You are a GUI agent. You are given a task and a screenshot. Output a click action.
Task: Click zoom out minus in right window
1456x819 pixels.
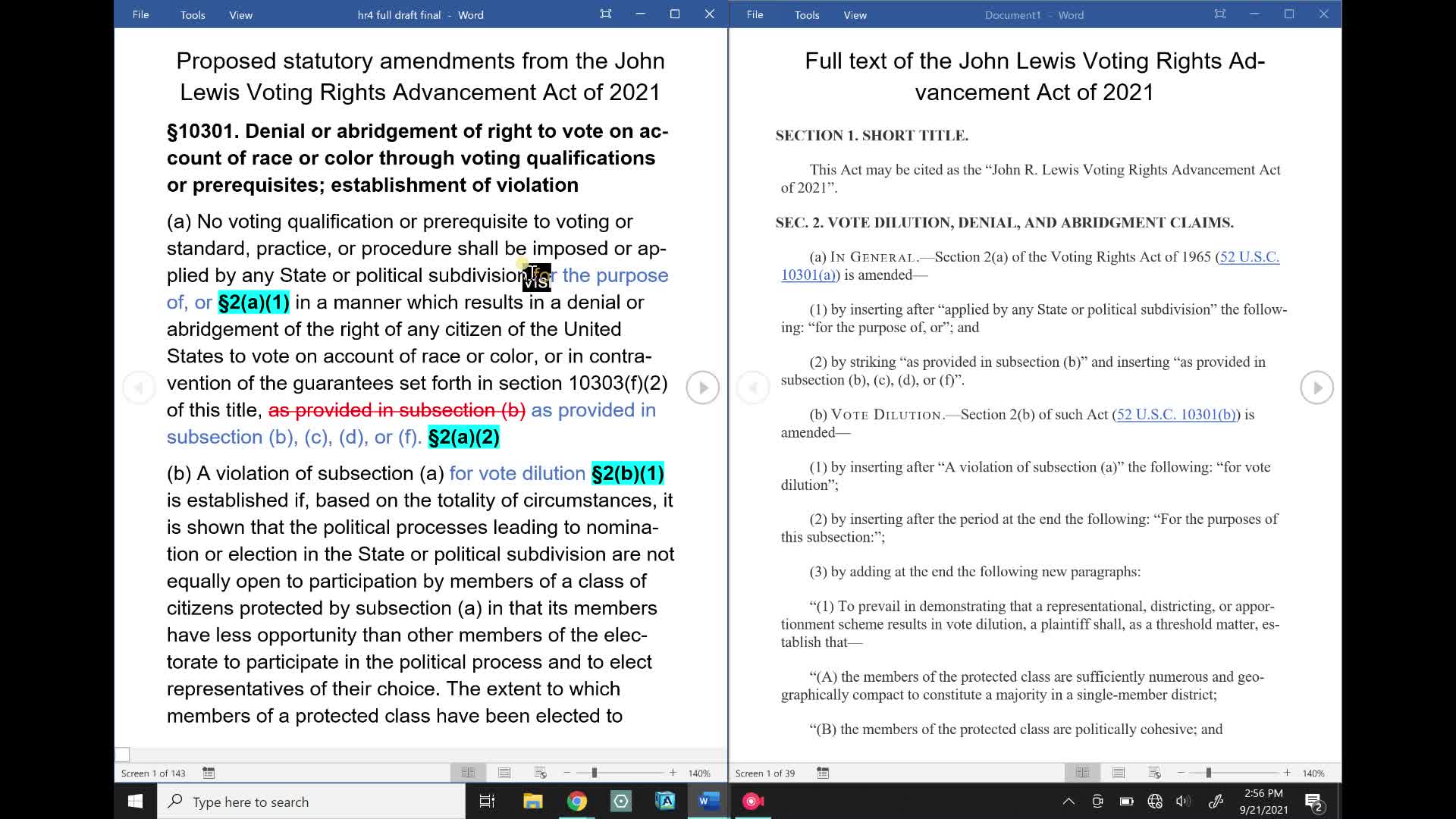point(1181,773)
